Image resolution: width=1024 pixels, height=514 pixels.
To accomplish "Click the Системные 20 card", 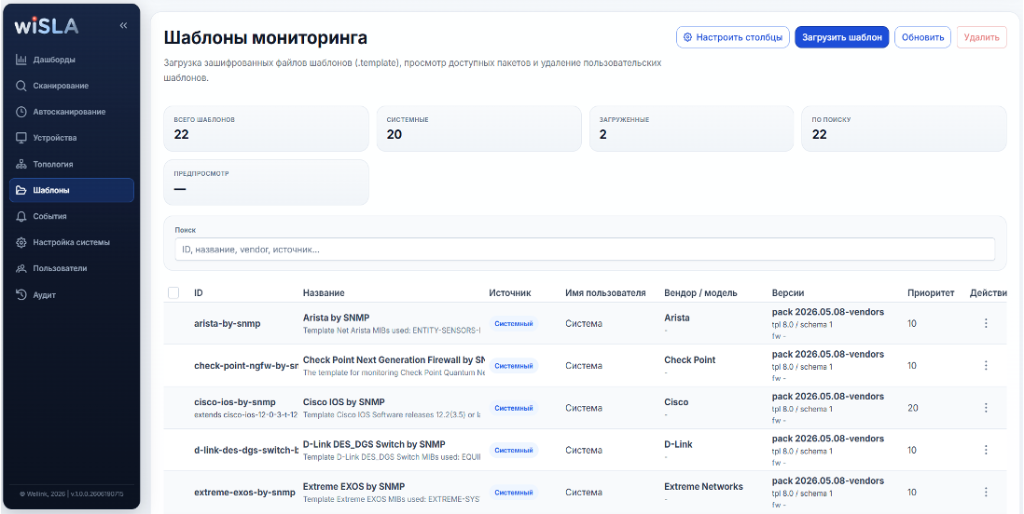I will coord(479,129).
